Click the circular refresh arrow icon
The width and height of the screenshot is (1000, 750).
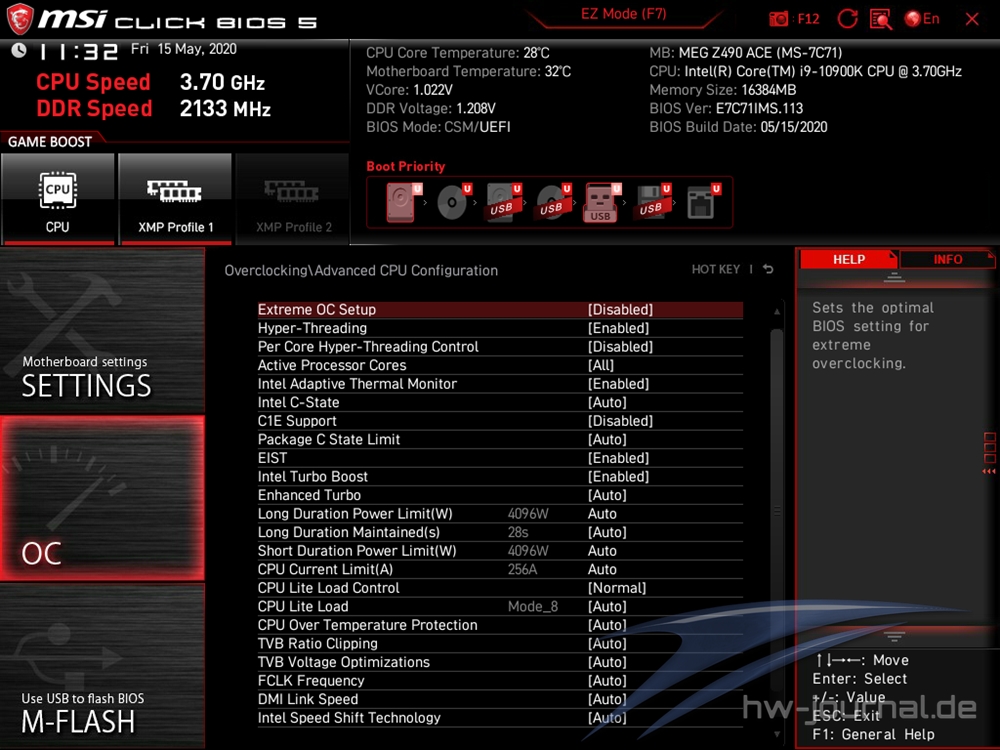(x=847, y=18)
